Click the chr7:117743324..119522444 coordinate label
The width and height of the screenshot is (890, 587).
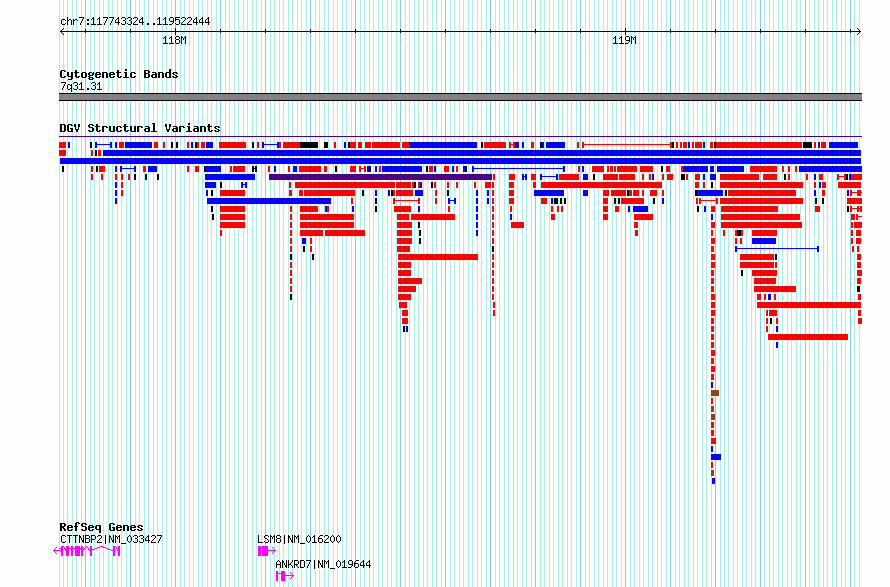coord(135,22)
